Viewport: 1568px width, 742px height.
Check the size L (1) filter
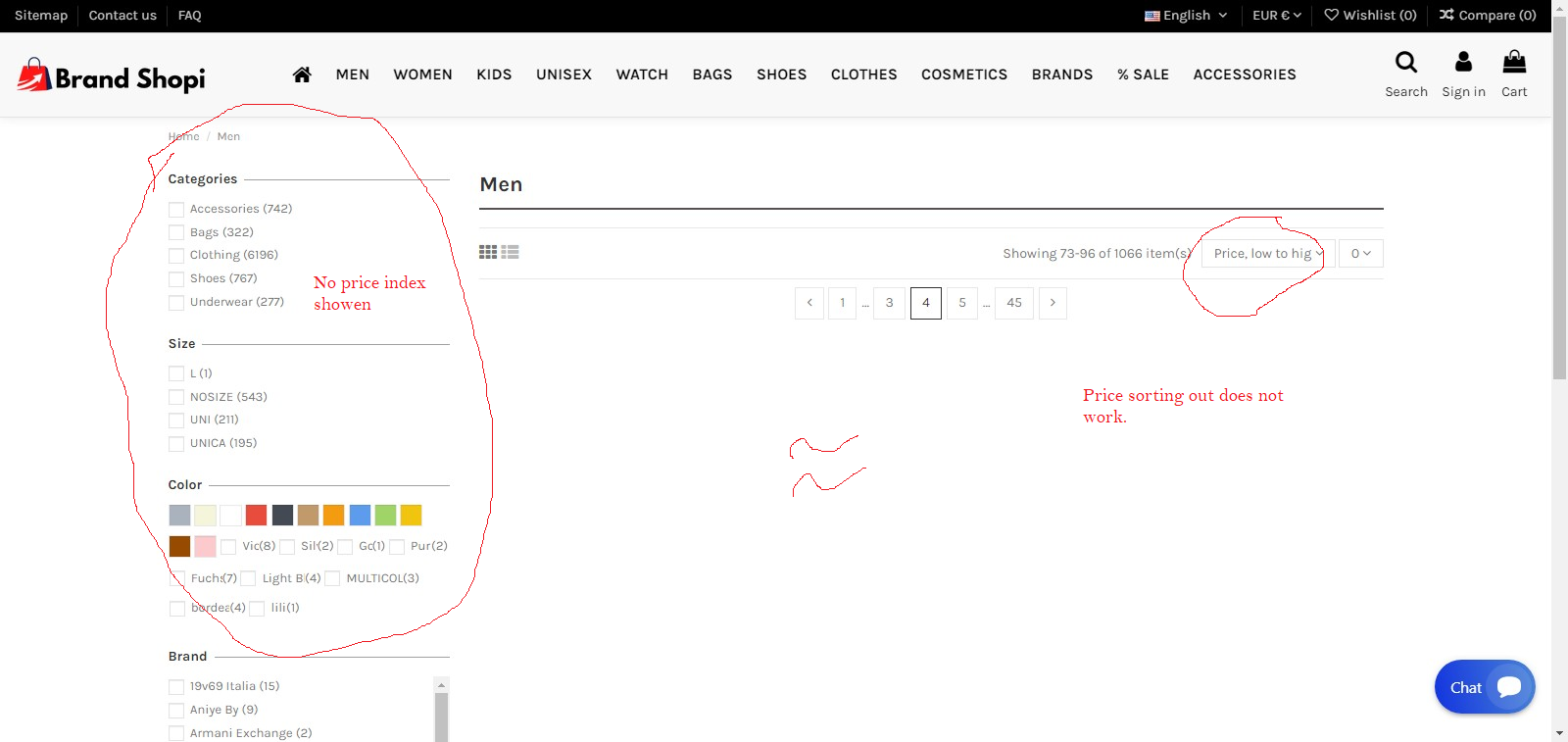point(176,373)
